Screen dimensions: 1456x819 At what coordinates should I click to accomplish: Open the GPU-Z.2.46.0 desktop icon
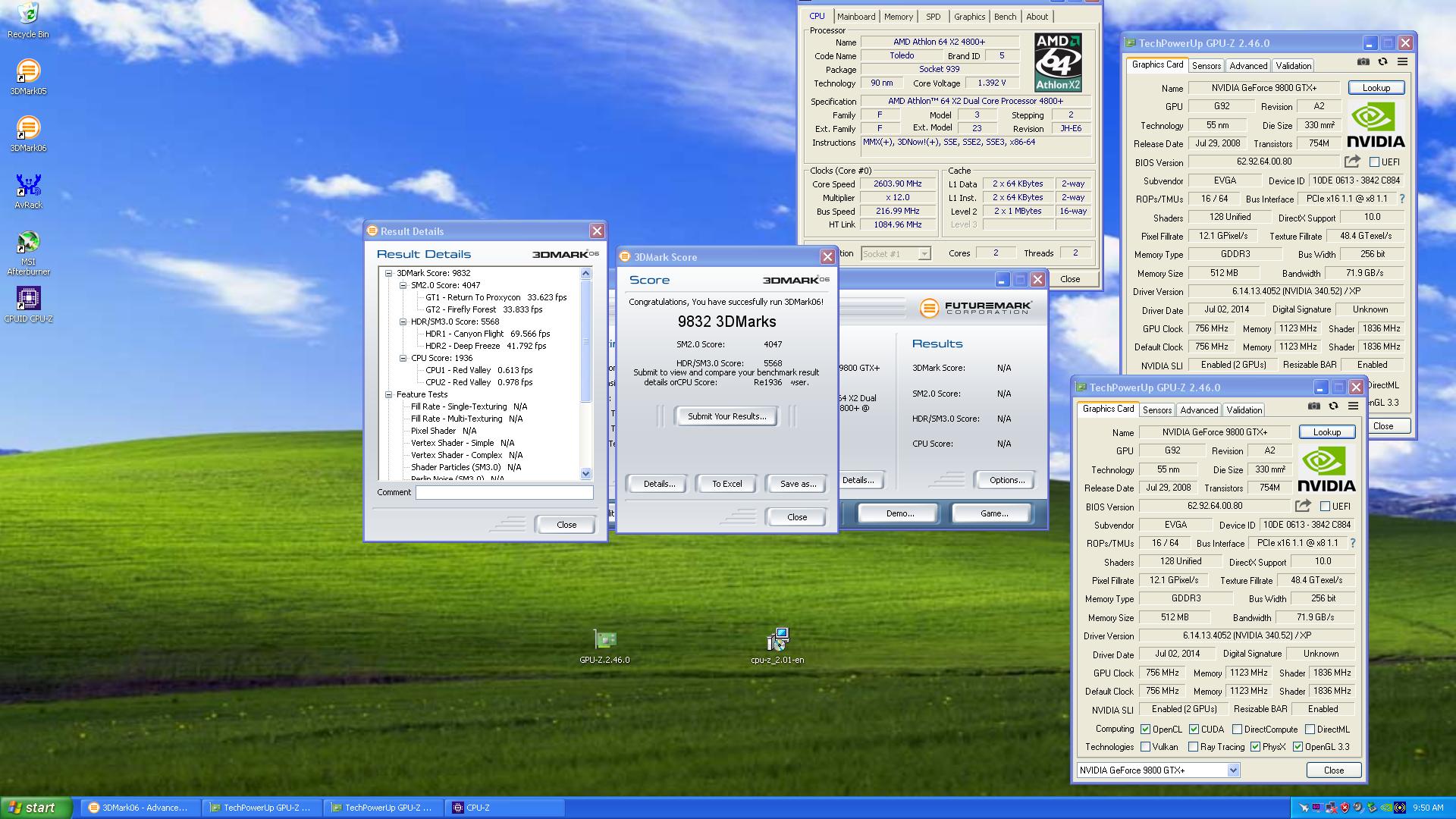604,640
